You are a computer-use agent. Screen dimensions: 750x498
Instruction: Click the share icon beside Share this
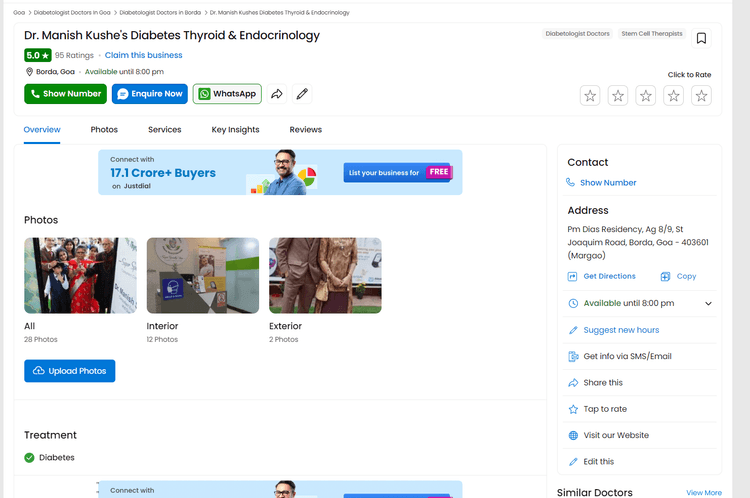pyautogui.click(x=573, y=383)
